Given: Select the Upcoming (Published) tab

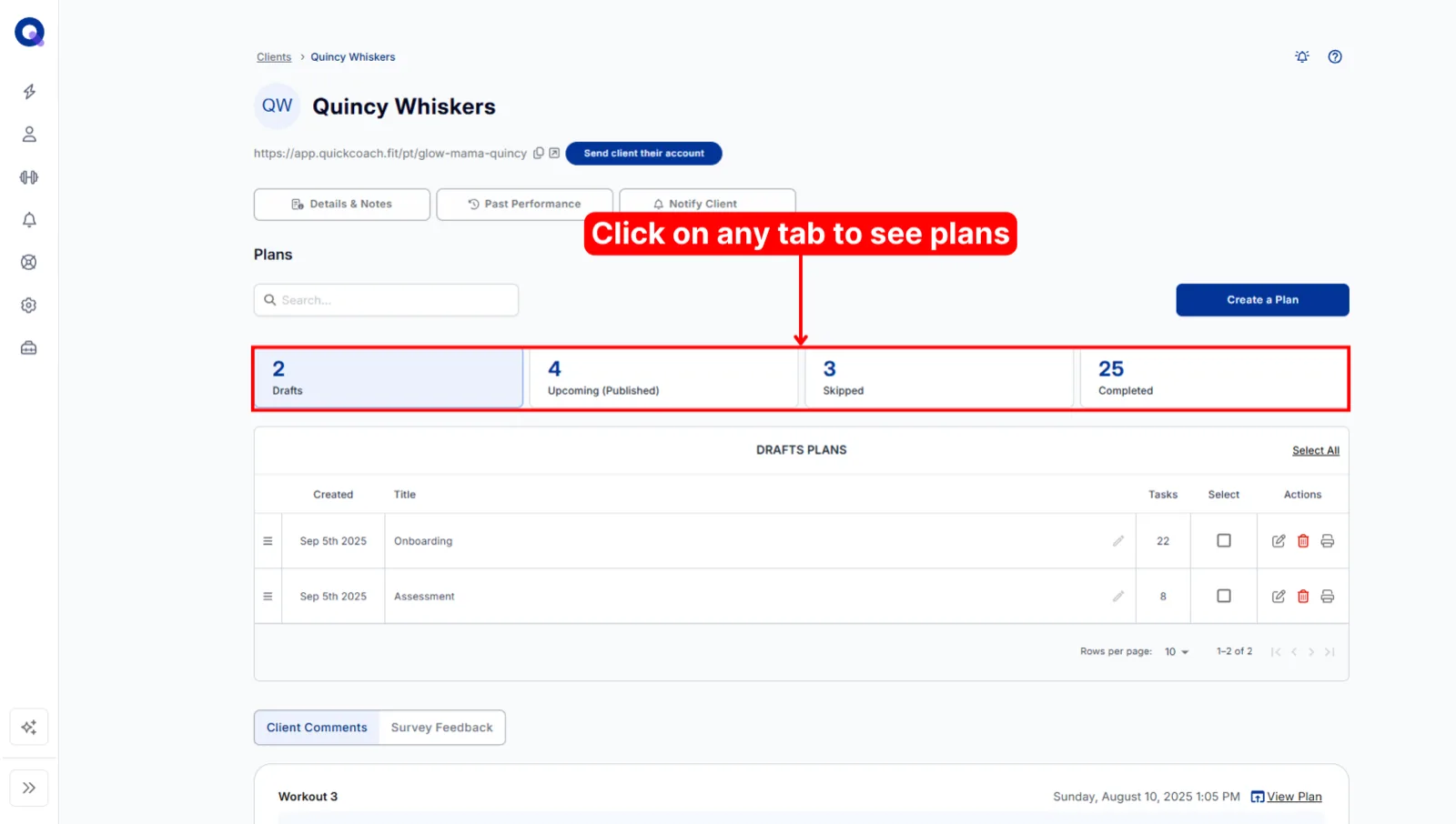Looking at the screenshot, I should click(x=663, y=378).
